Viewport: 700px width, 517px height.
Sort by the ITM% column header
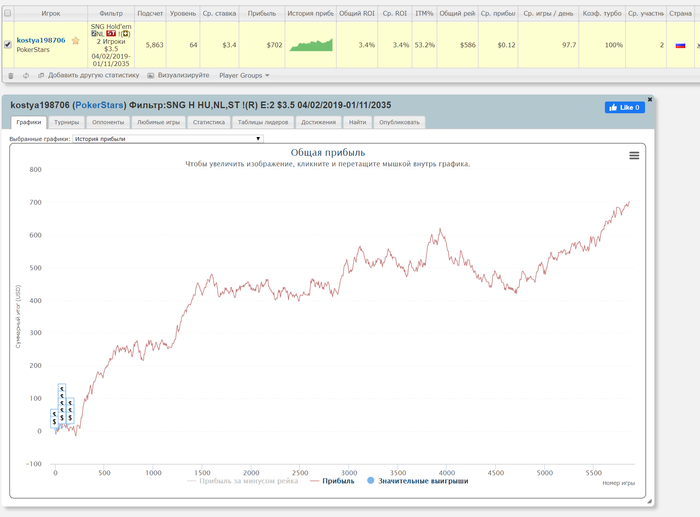coord(424,13)
